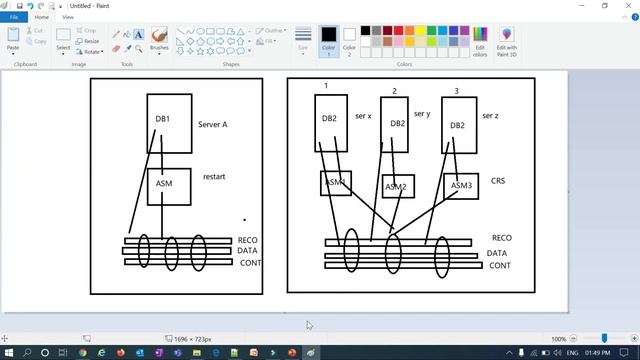Open Google Chrome from the taskbar

pyautogui.click(x=83, y=352)
